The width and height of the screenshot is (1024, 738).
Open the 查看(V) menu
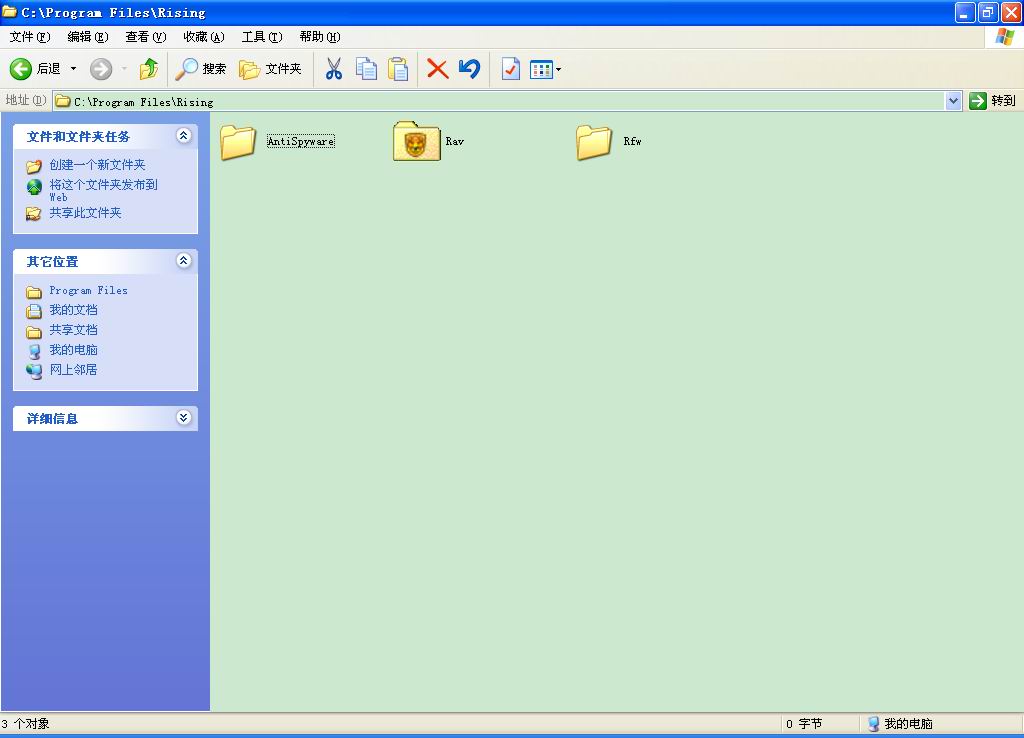(146, 37)
